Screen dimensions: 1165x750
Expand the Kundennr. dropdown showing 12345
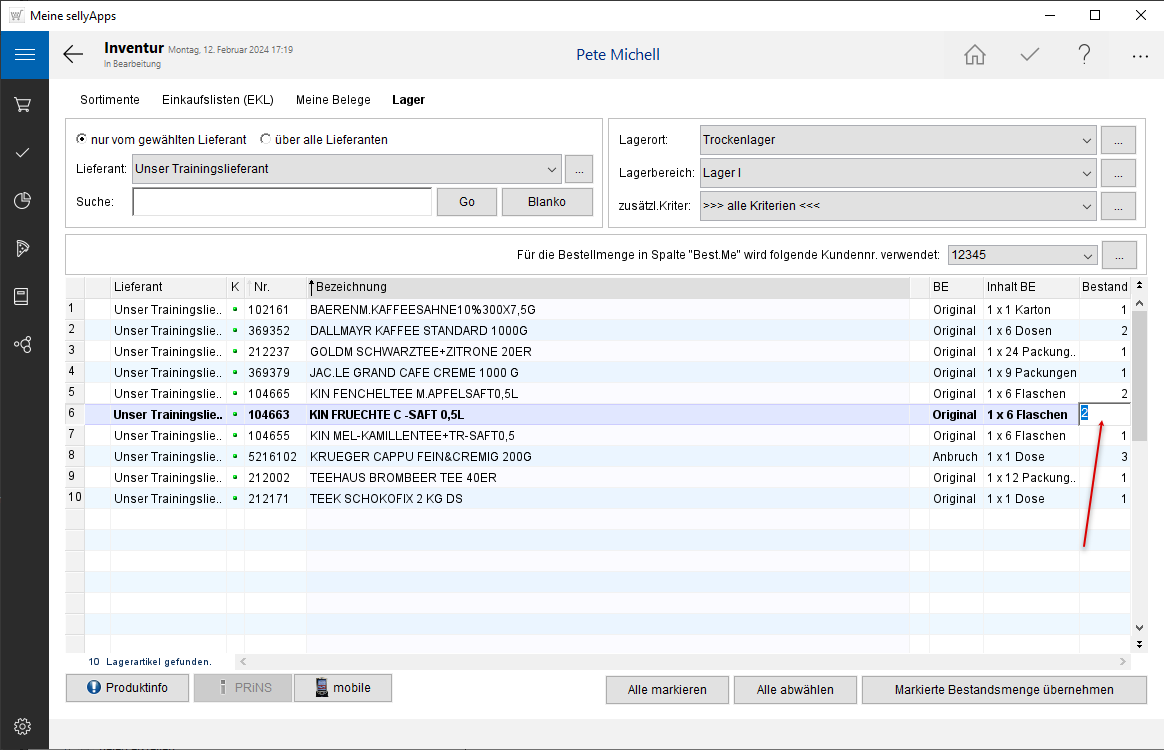click(x=1087, y=255)
